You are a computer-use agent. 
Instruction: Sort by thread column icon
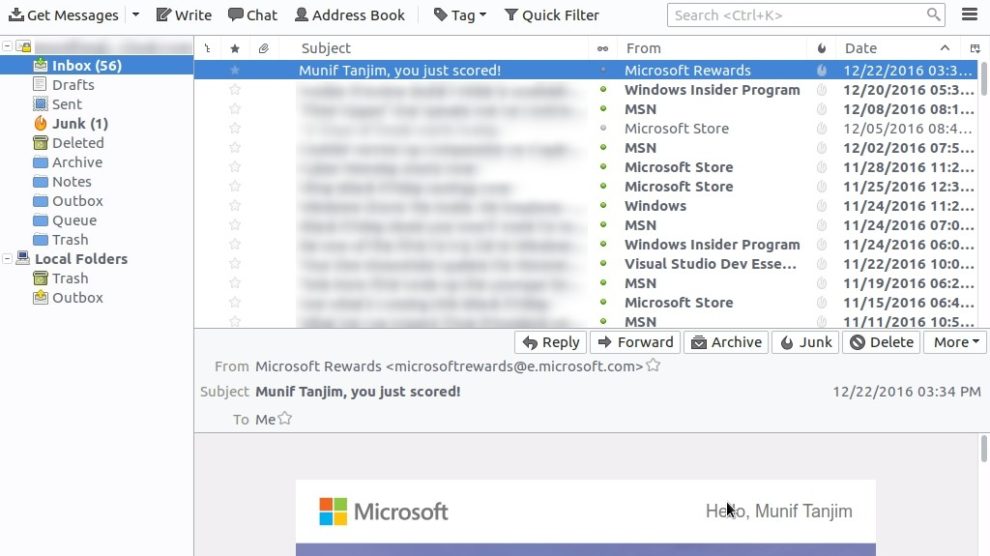pos(207,48)
